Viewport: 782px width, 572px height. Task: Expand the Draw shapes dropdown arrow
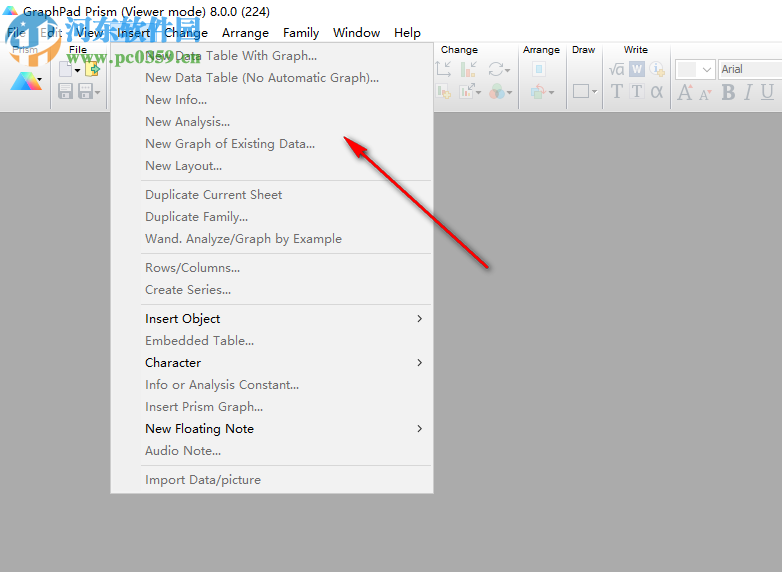[594, 92]
